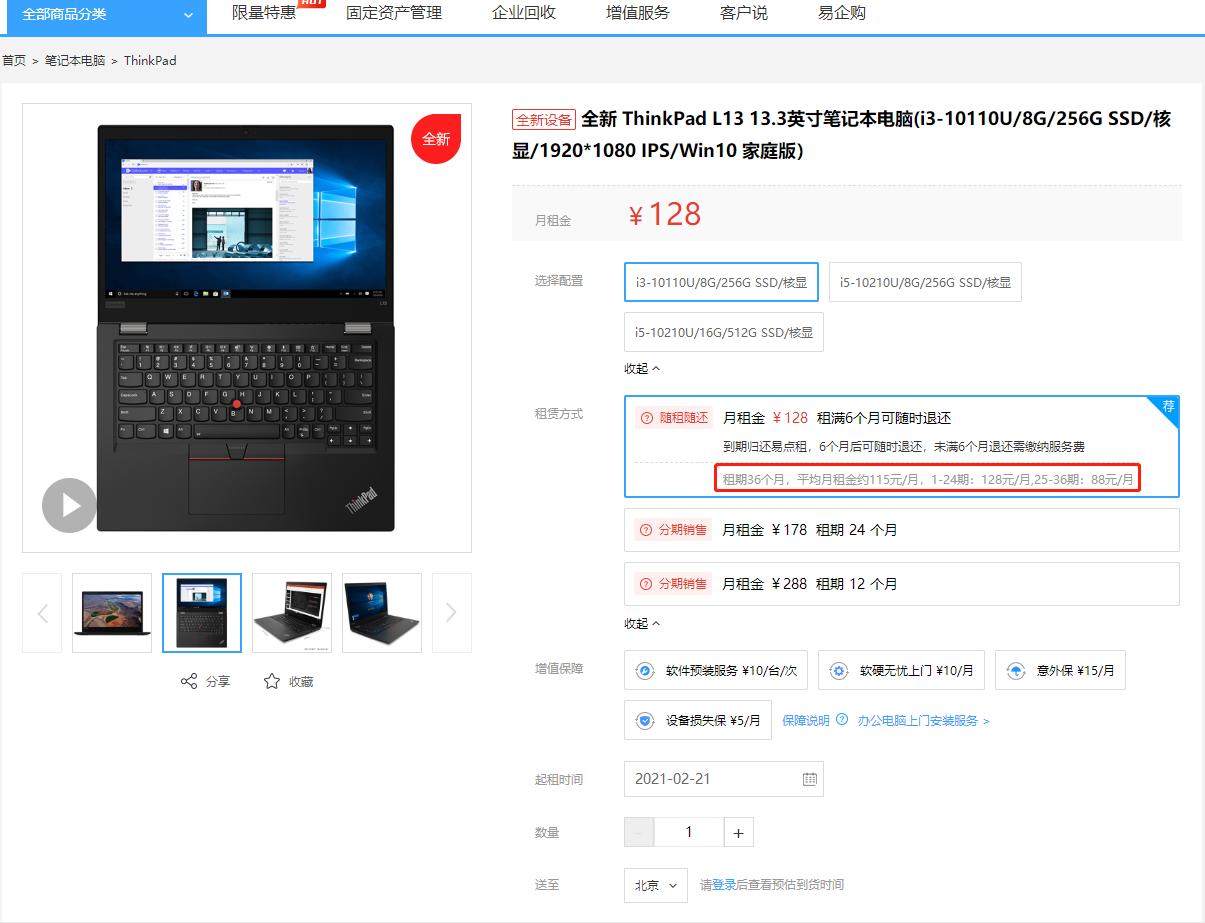
Task: Collapse configurations via 收起 under 选择配置
Action: point(640,368)
